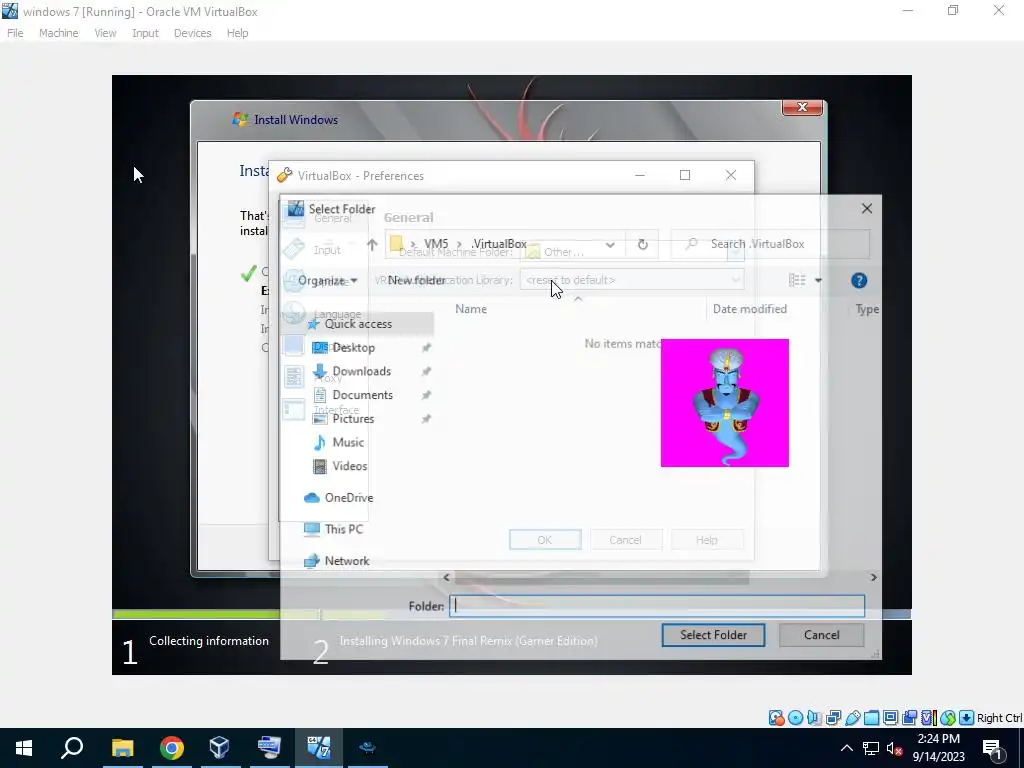
Task: Open the Devices menu
Action: [192, 33]
